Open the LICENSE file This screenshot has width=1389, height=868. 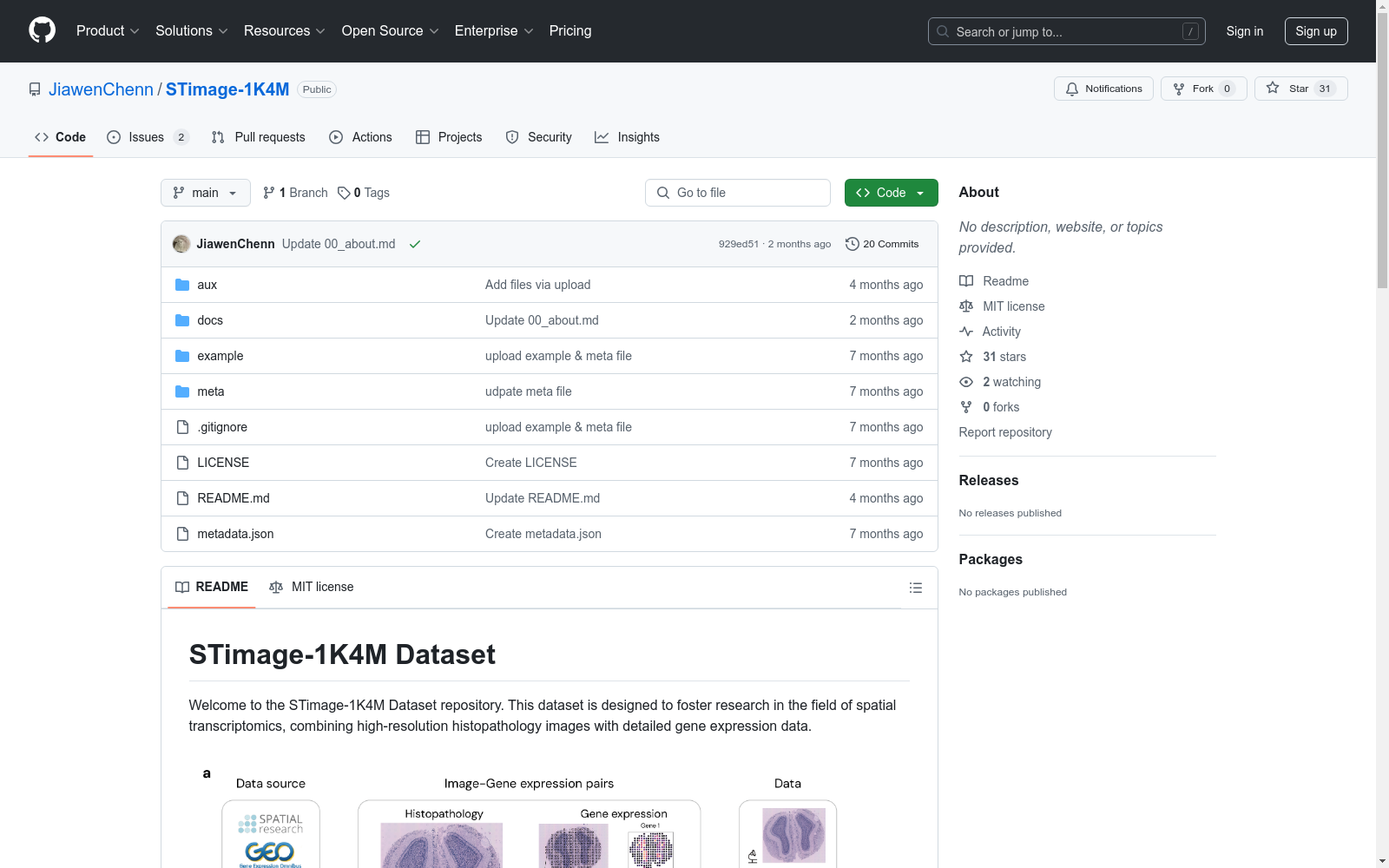click(223, 463)
